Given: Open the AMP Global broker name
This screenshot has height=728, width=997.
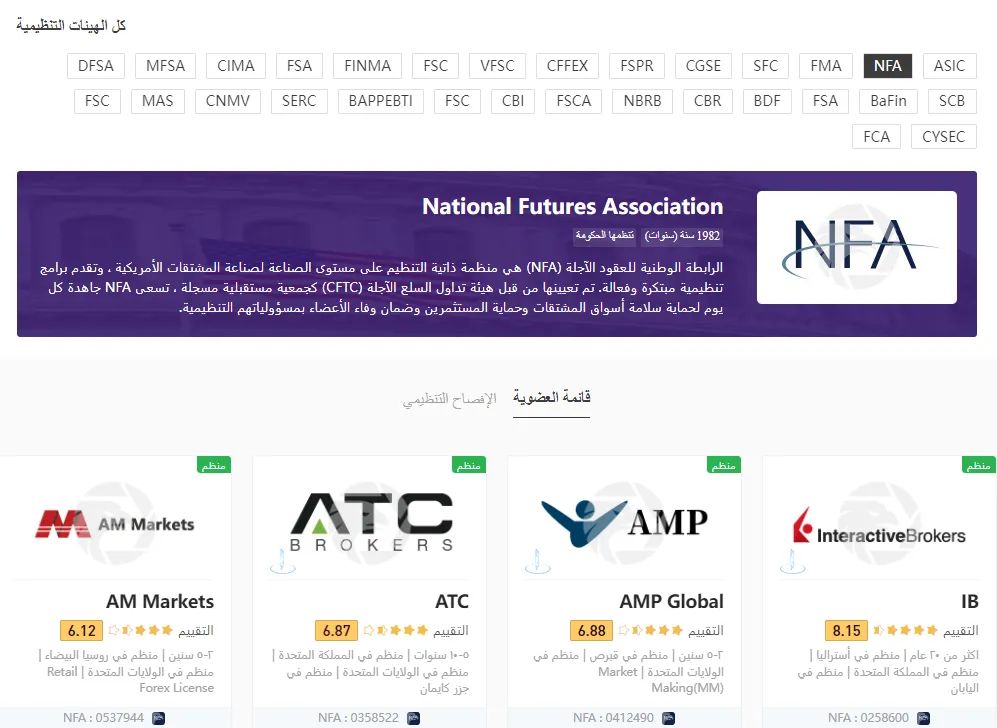Looking at the screenshot, I should [x=671, y=601].
